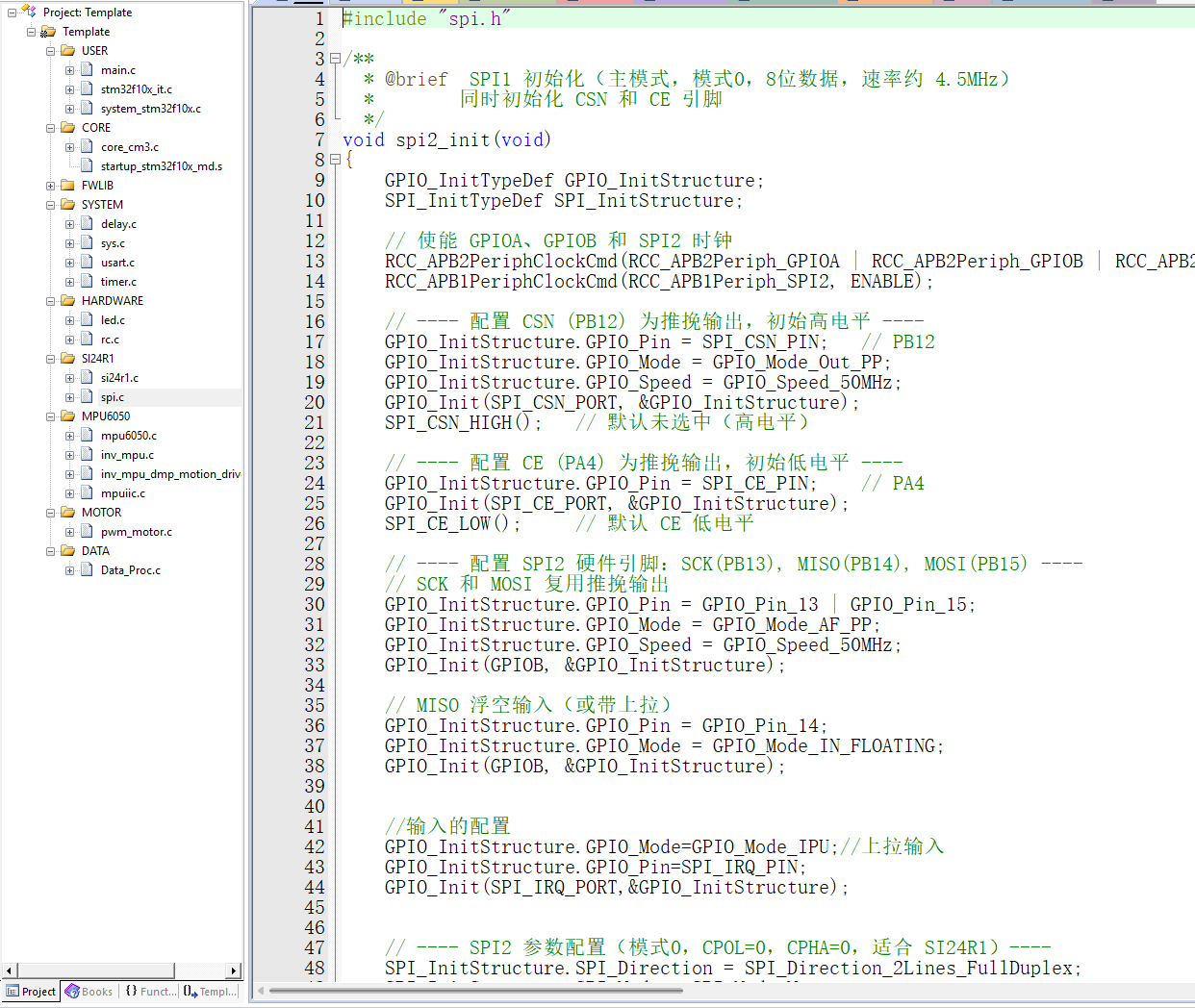This screenshot has height=1008, width=1195.
Task: Click the usart.c file icon
Action: [x=87, y=262]
